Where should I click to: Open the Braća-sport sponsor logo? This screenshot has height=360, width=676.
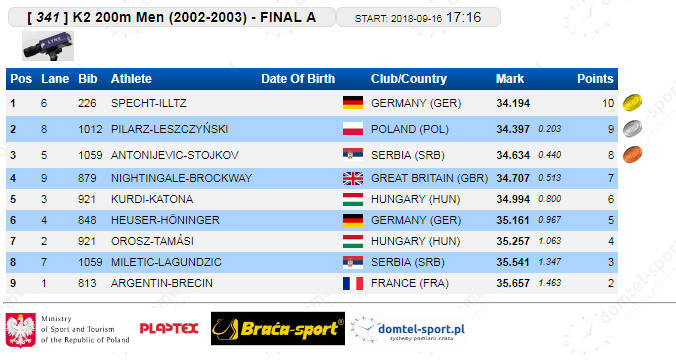tap(278, 329)
